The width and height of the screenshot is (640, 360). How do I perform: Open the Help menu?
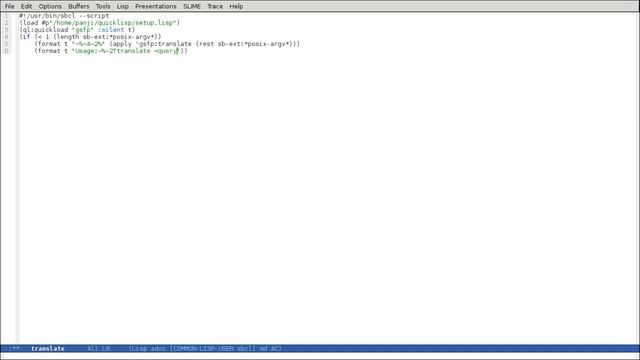236,6
